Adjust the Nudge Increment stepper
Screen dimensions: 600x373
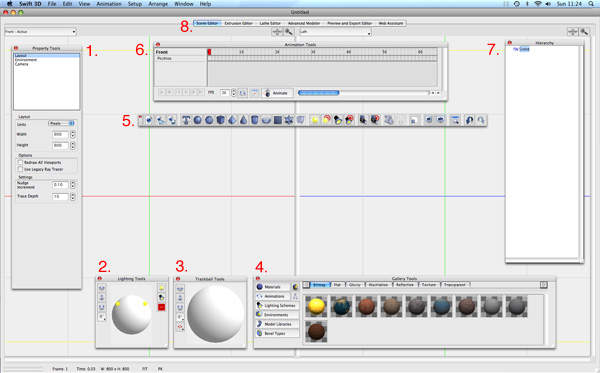73,185
